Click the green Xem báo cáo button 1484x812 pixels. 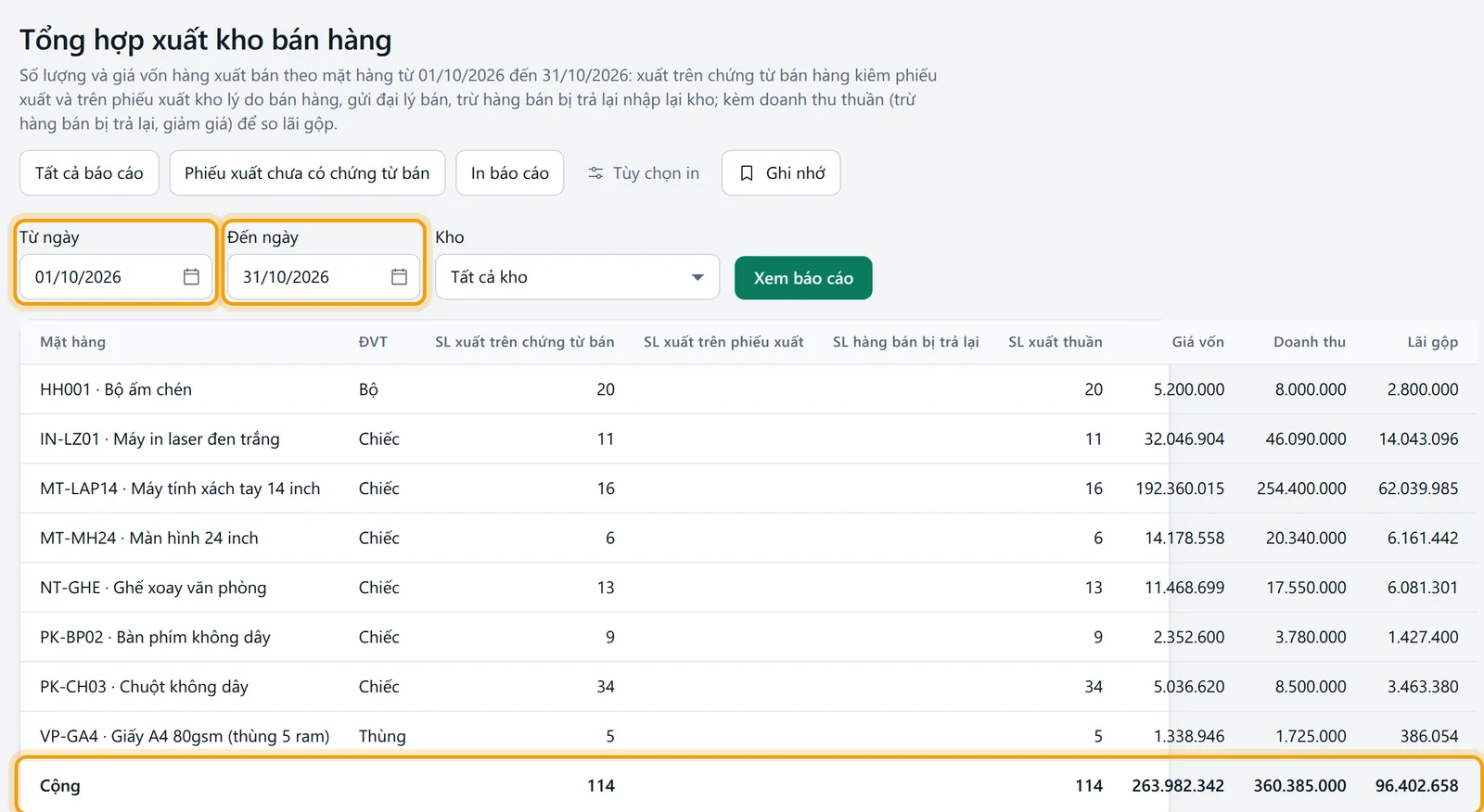(803, 278)
